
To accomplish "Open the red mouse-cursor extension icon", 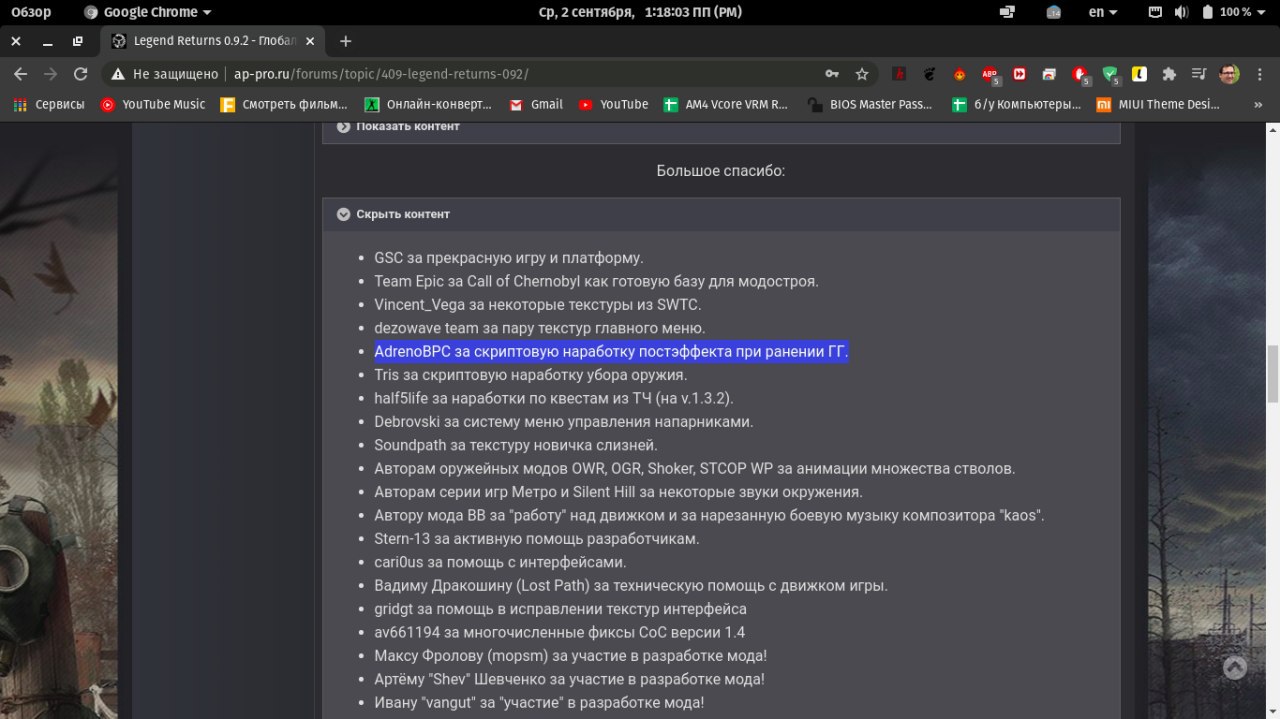I will tap(1080, 74).
